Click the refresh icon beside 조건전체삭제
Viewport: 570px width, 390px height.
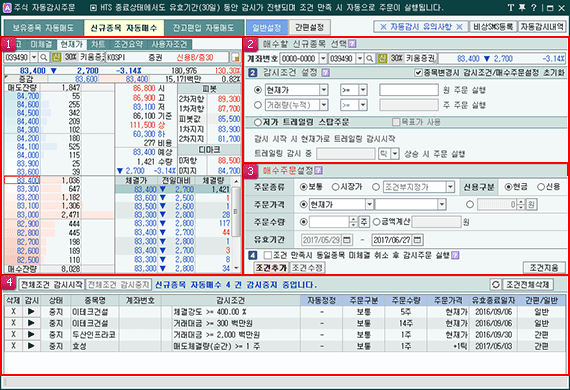(496, 284)
